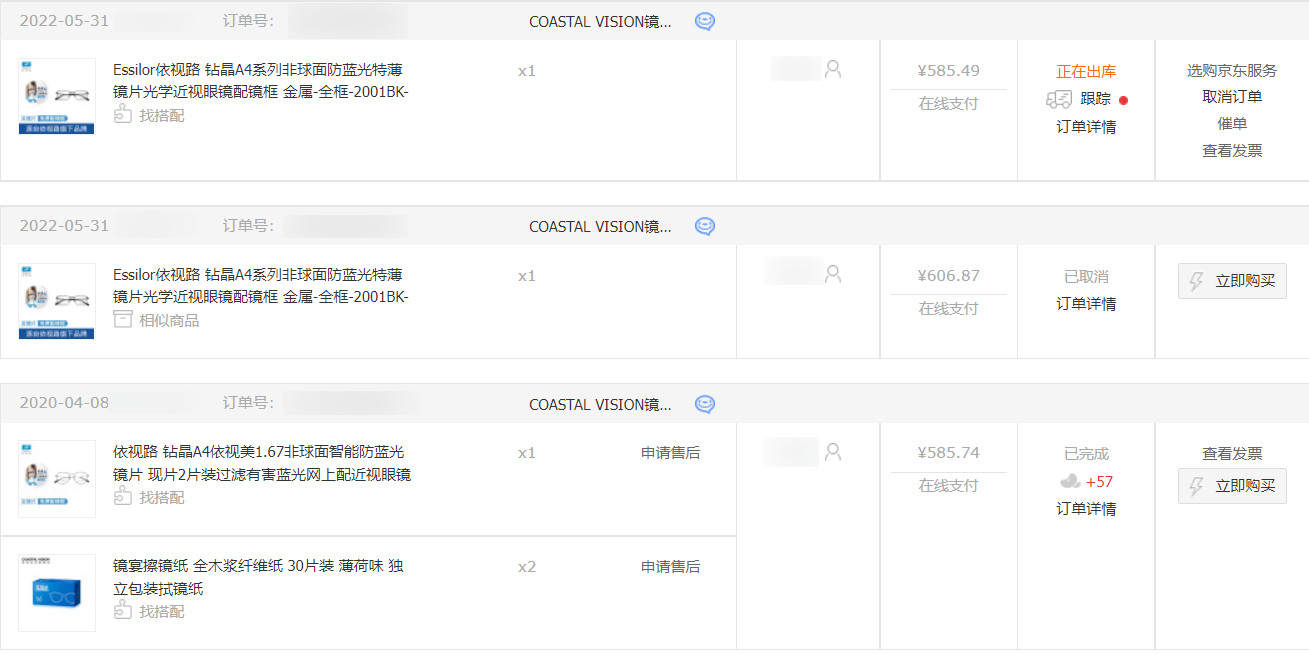
Task: Click recipient person icon in the ¥606.87 order
Action: pyautogui.click(x=833, y=273)
